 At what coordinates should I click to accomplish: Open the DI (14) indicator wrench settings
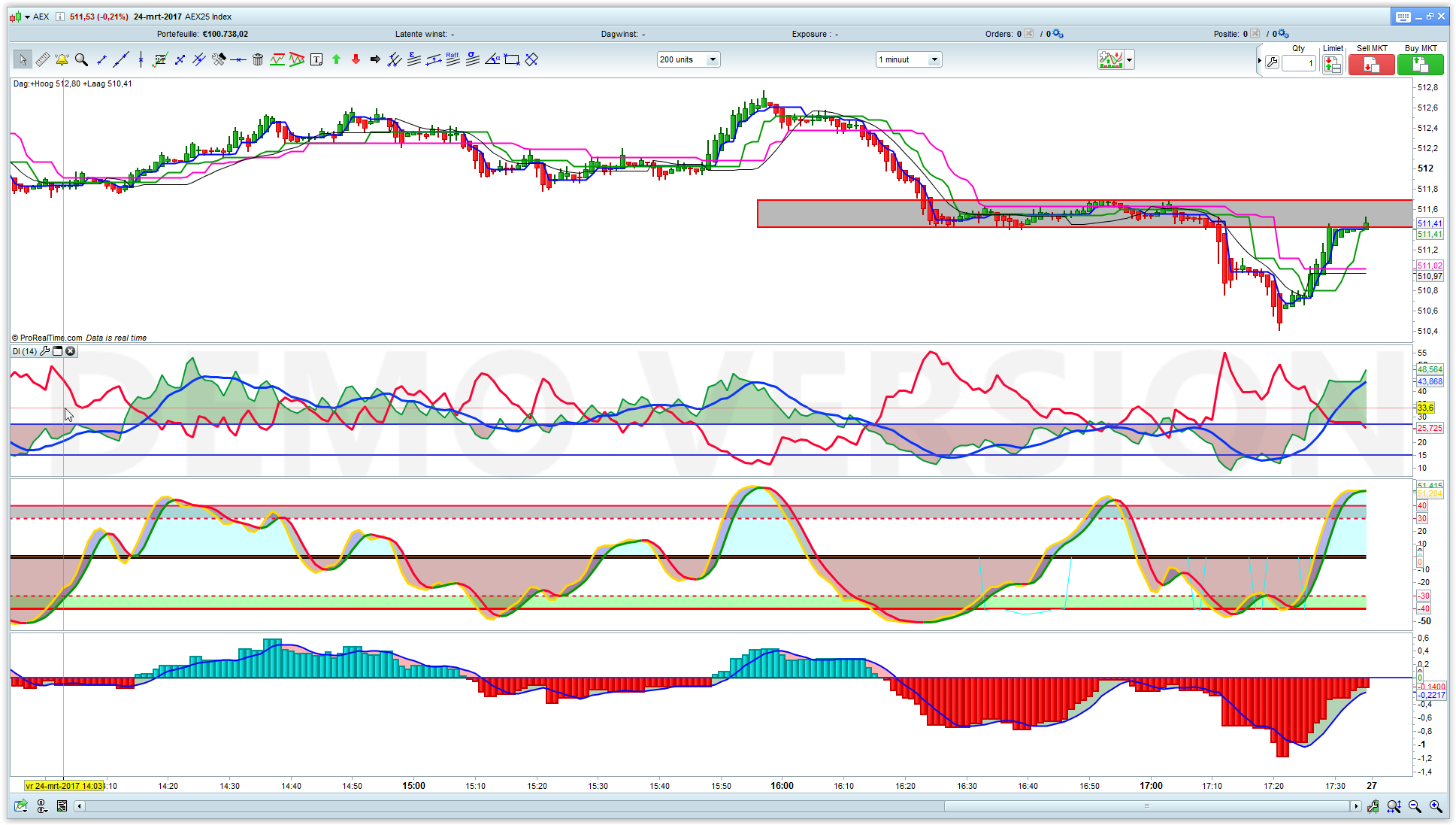tap(45, 351)
